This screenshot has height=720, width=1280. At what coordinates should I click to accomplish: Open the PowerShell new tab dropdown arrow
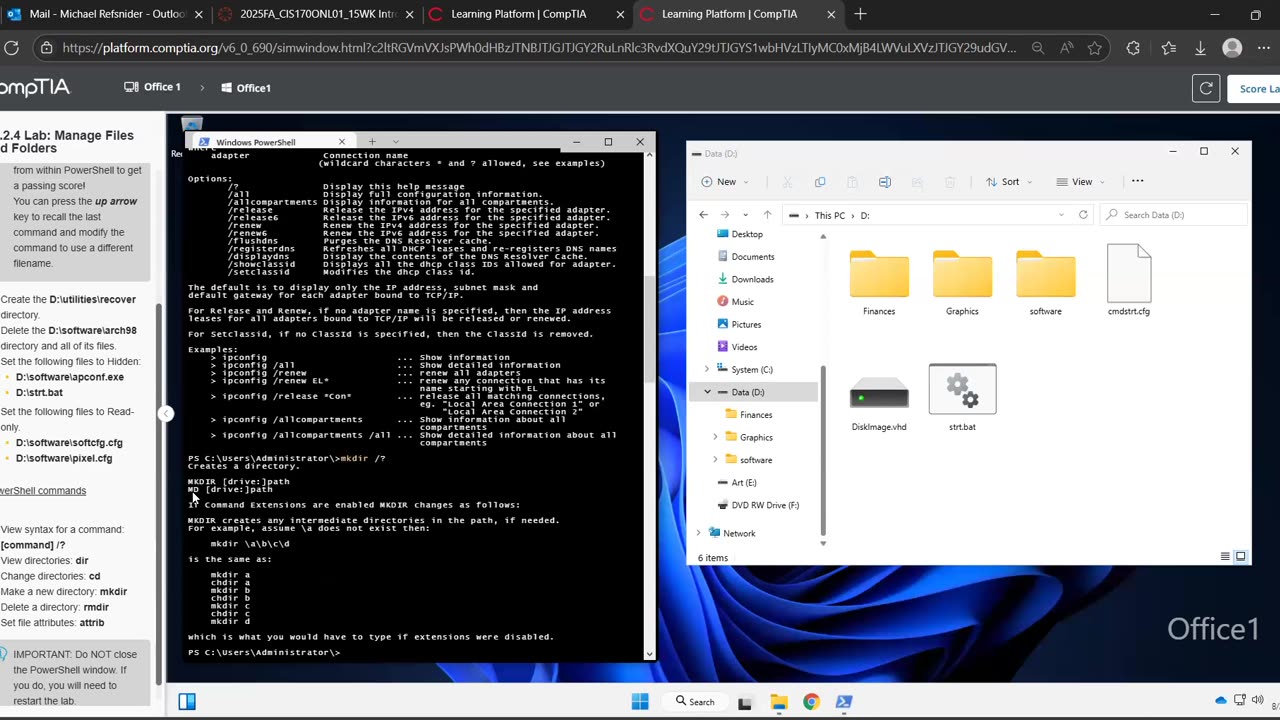pyautogui.click(x=396, y=142)
